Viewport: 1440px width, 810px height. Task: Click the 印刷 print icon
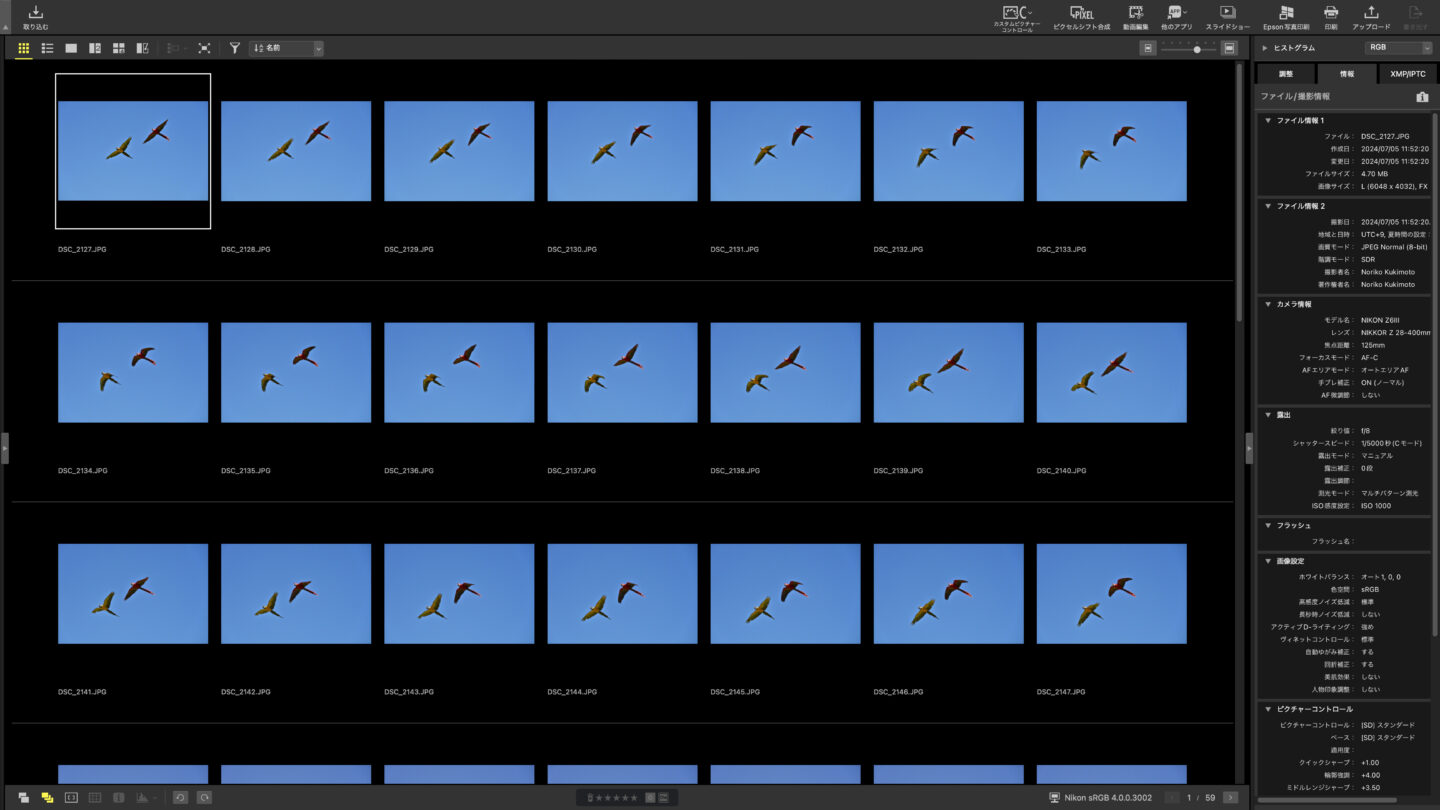point(1331,16)
